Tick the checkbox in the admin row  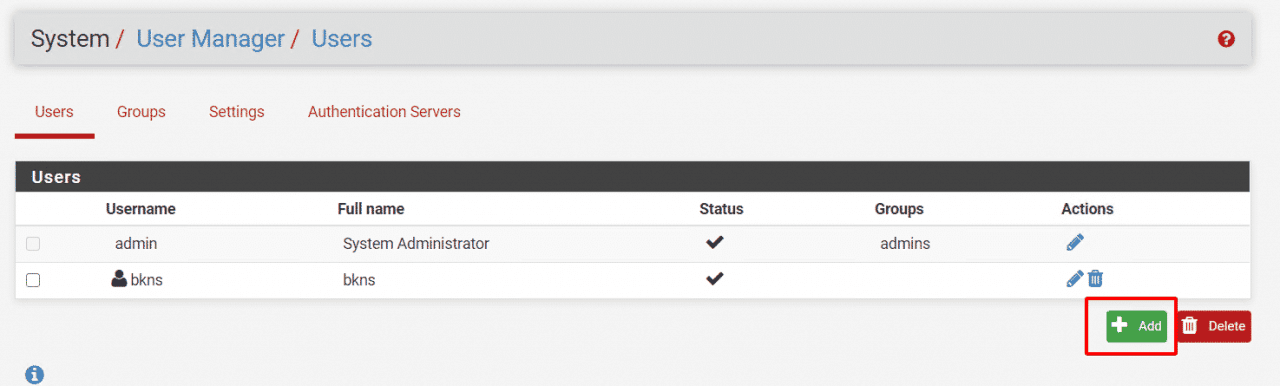33,243
